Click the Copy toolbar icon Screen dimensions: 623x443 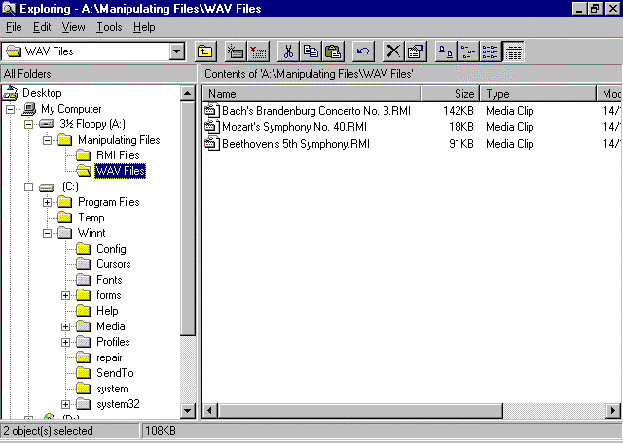pos(310,51)
